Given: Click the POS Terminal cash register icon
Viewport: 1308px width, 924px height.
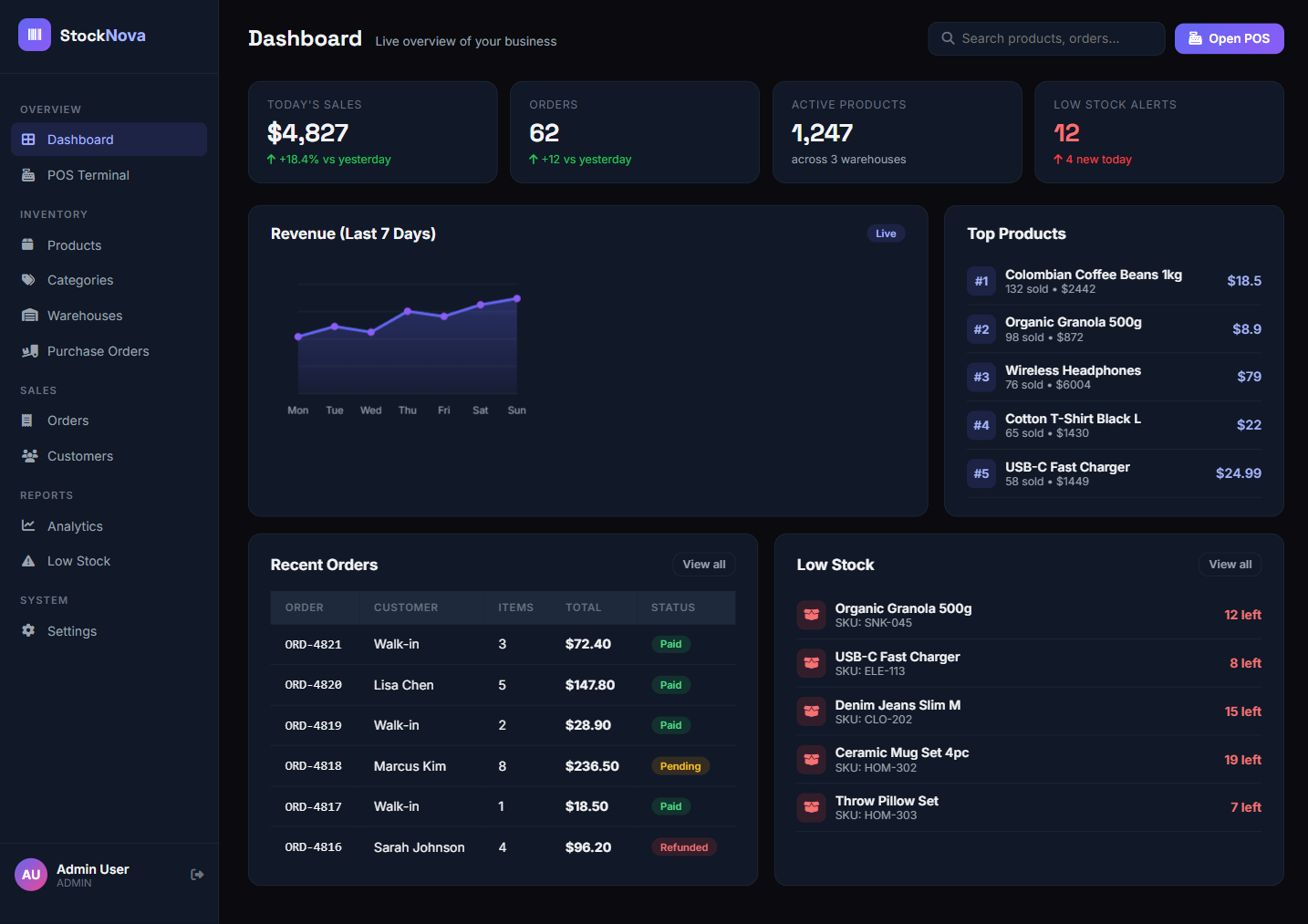Looking at the screenshot, I should [28, 175].
